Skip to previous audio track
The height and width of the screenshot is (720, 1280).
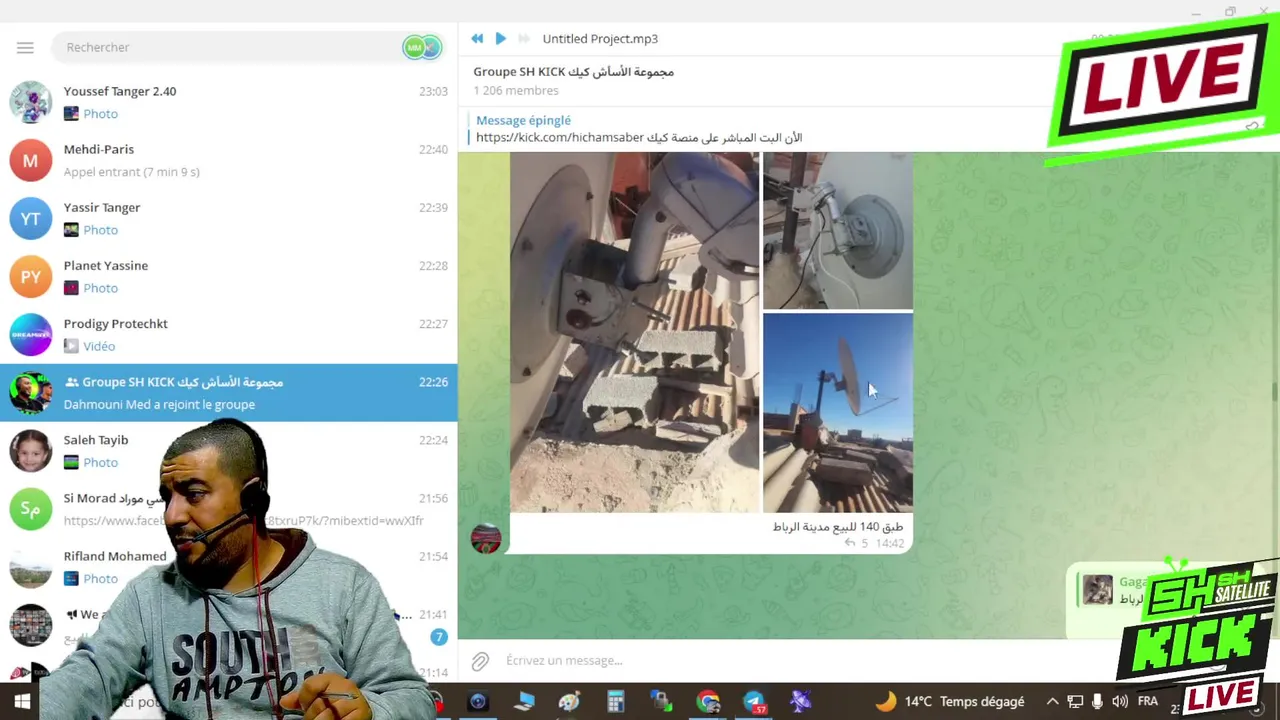click(x=477, y=38)
